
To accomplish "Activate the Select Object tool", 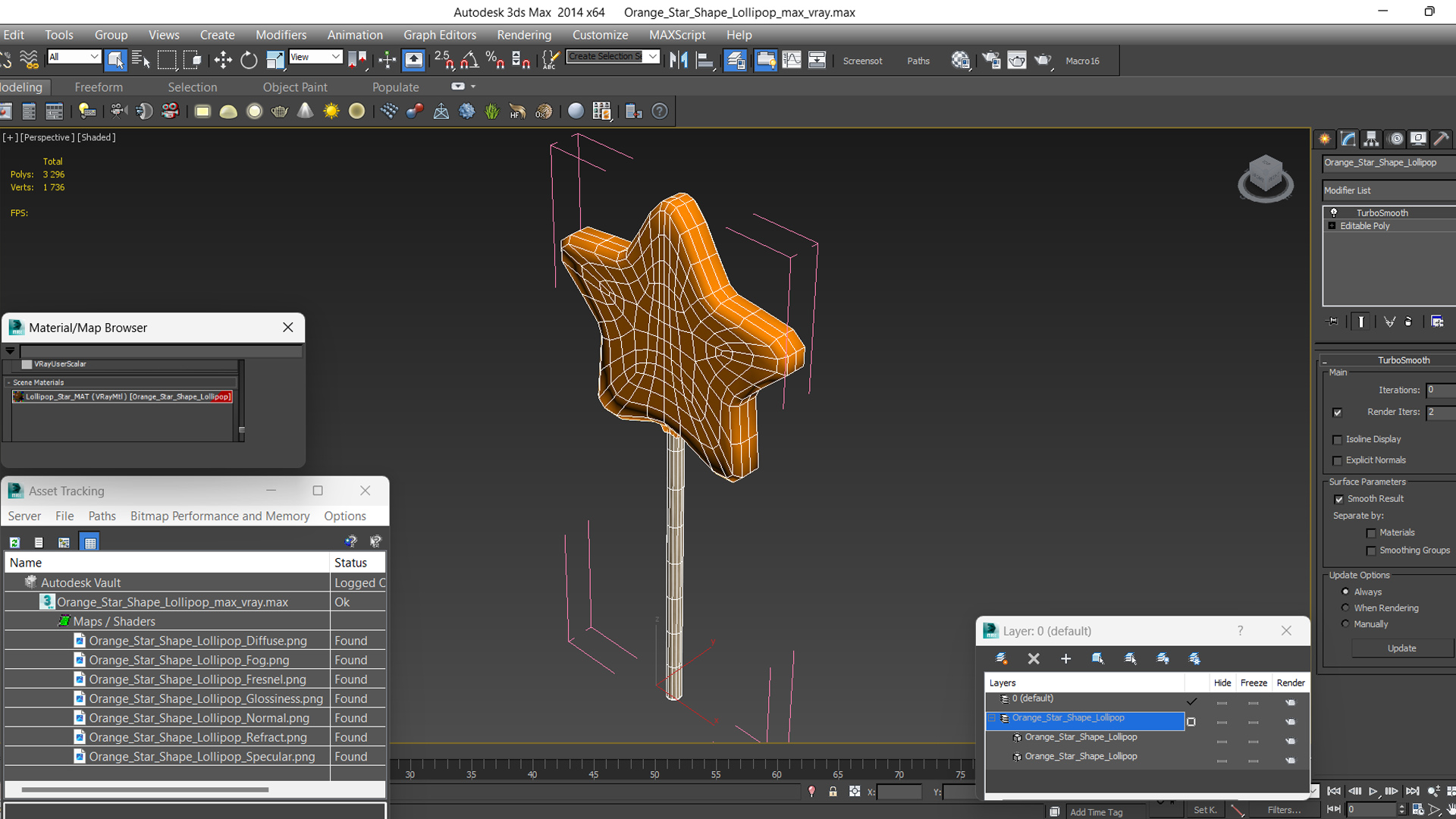I will (115, 60).
